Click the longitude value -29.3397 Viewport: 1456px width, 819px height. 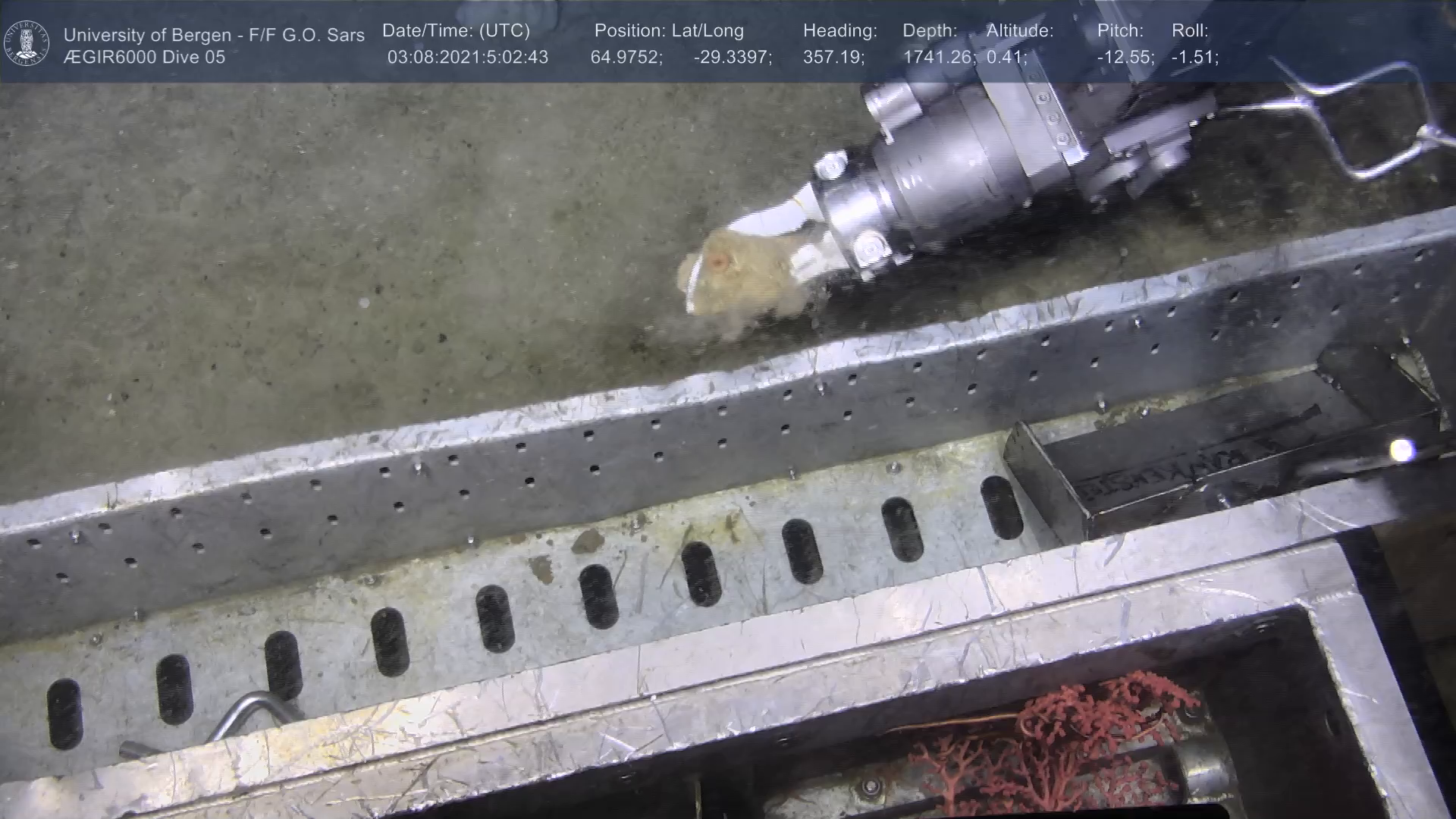733,58
